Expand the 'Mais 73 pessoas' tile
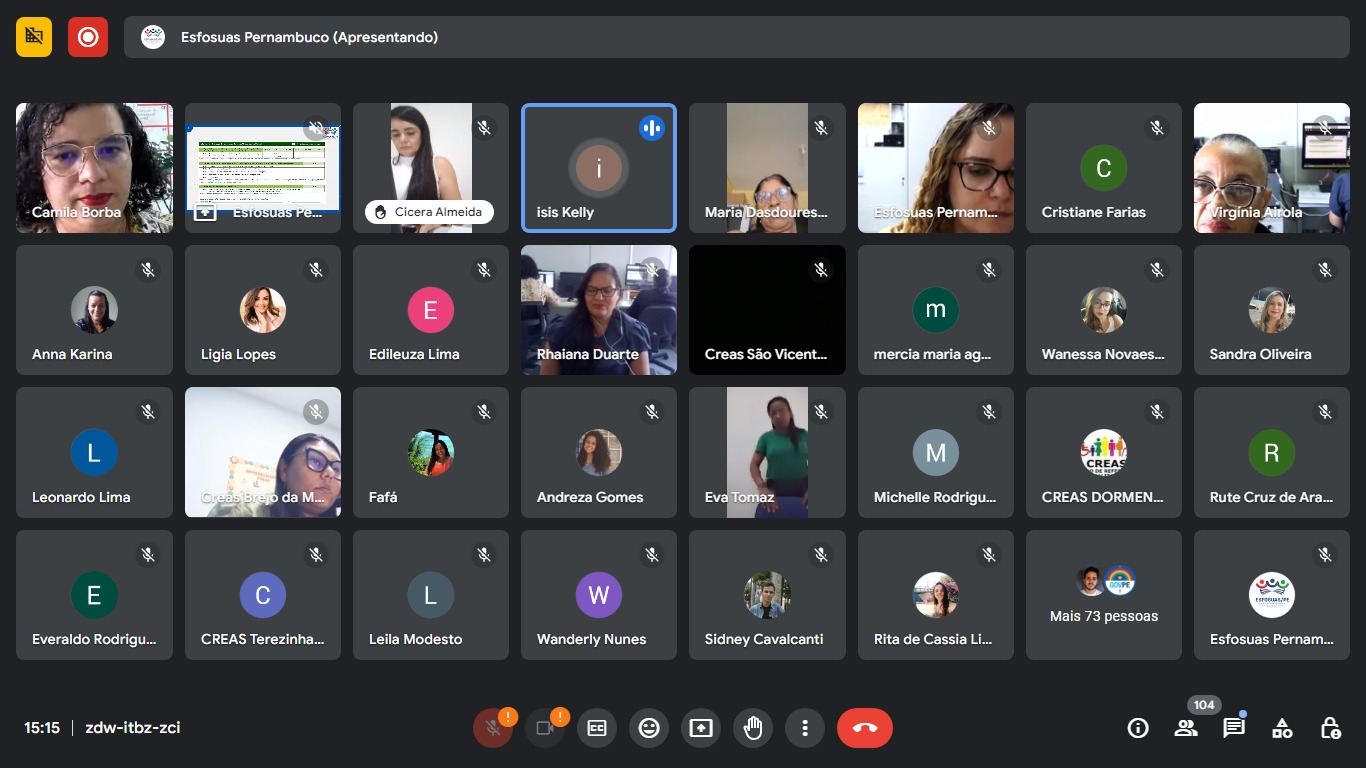 click(1103, 596)
